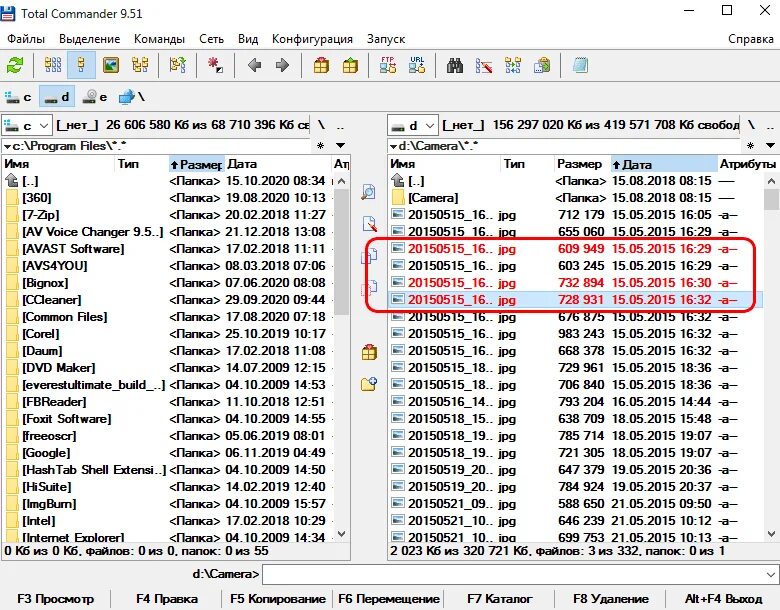Screen dimensions: 780x610
Task: Click F6 Перемещение button
Action: click(389, 599)
